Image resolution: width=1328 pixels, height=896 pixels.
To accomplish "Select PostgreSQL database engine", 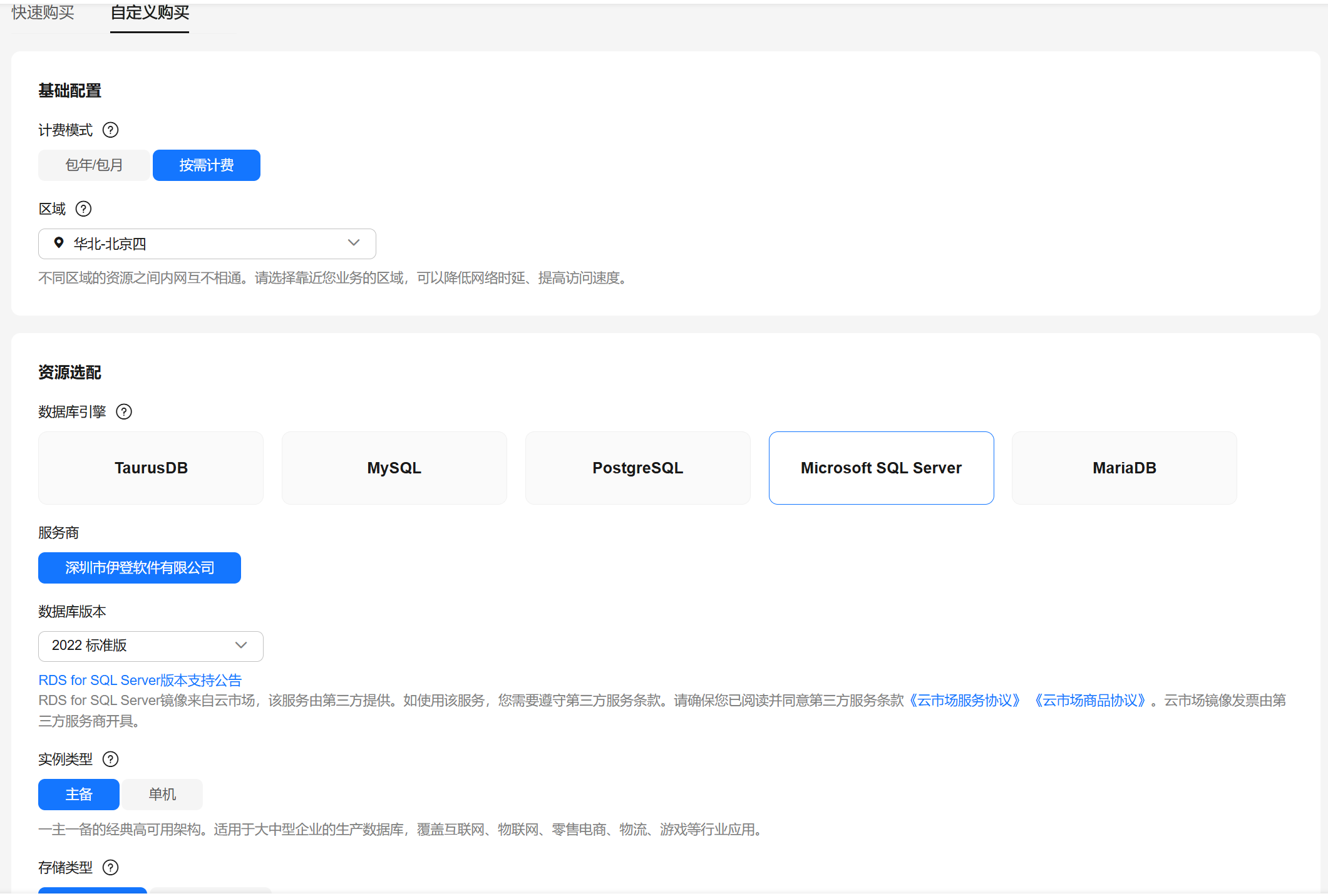I will point(638,468).
